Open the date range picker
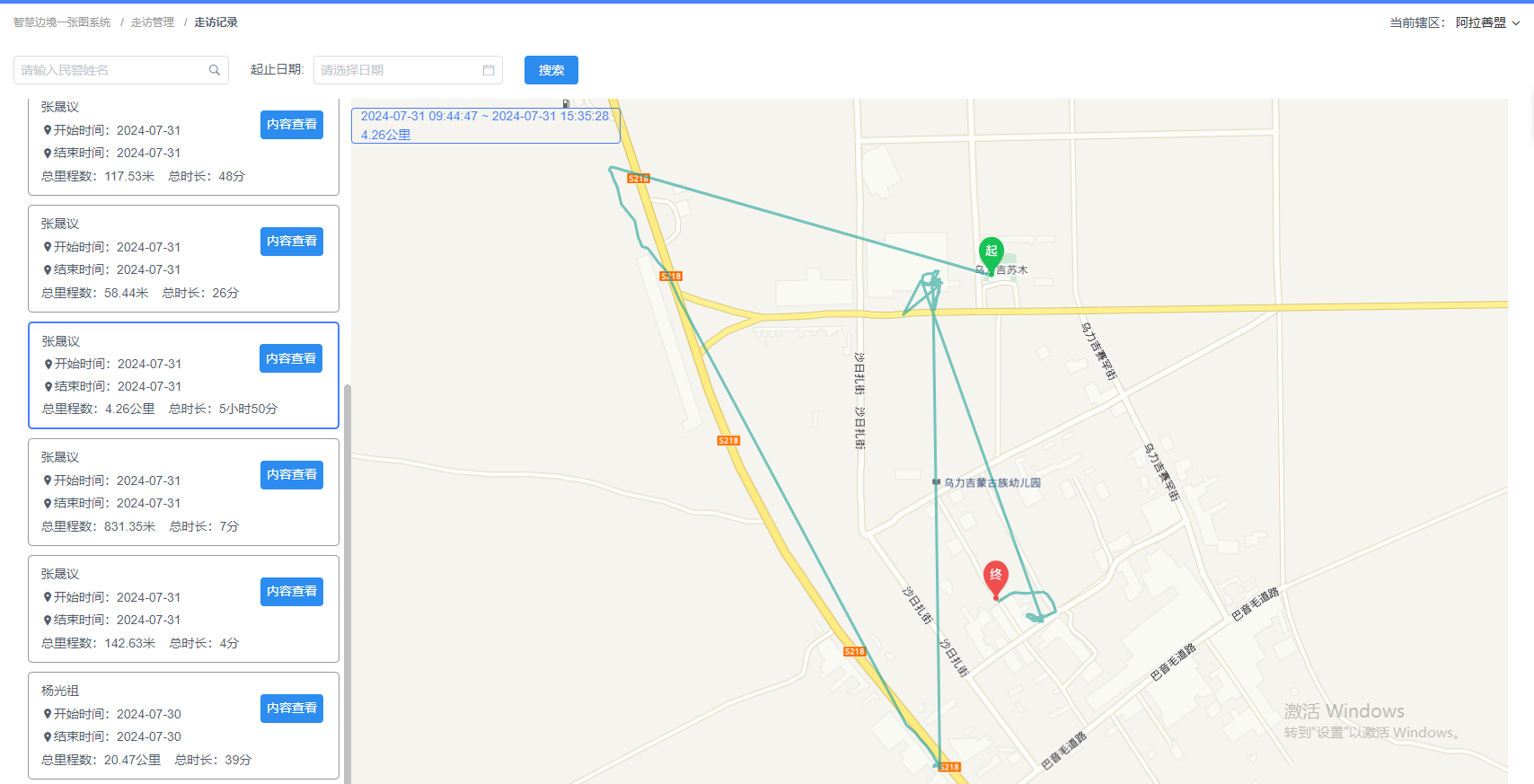1534x784 pixels. tap(408, 70)
